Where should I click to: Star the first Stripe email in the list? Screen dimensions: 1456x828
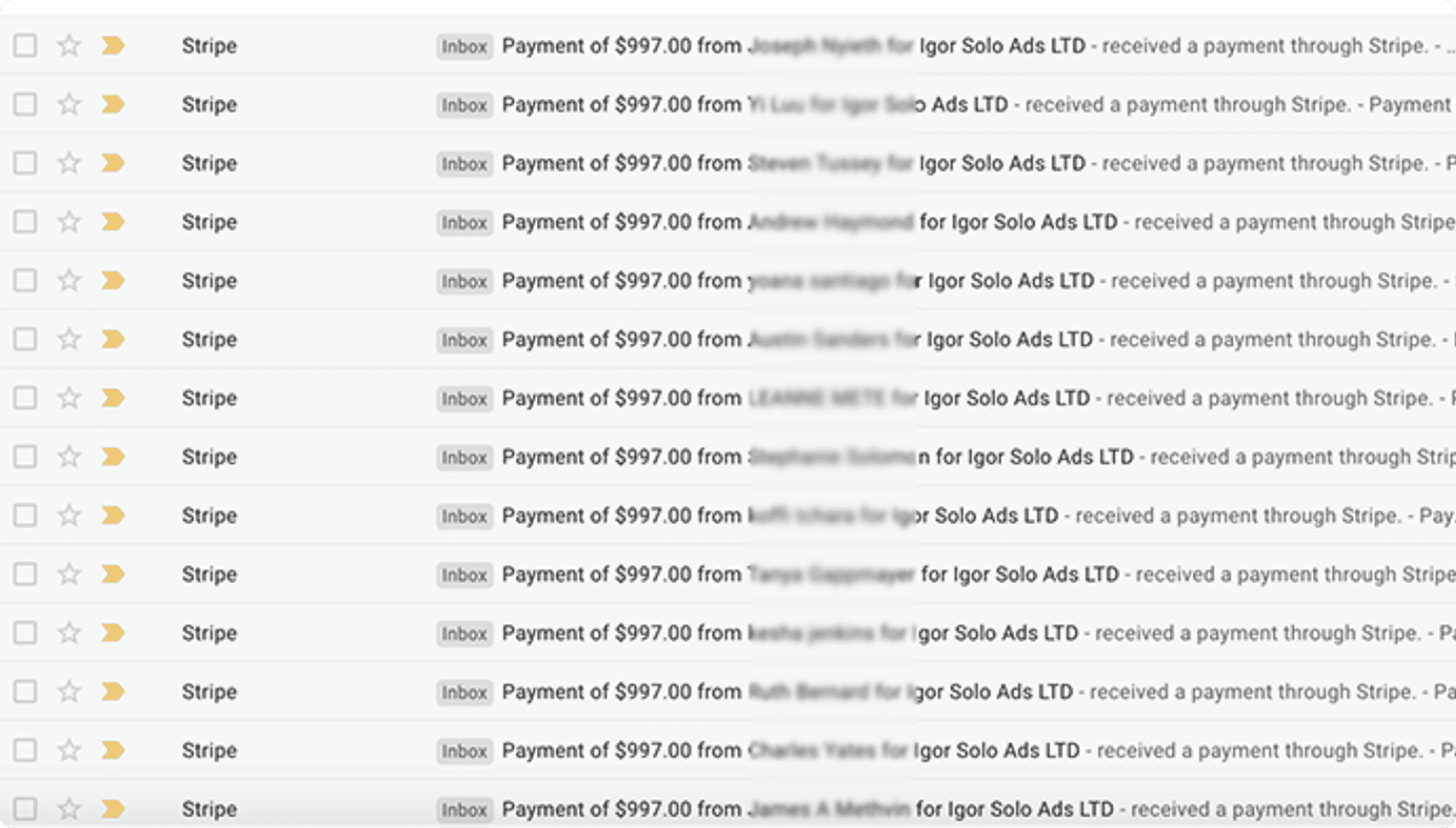(x=69, y=46)
